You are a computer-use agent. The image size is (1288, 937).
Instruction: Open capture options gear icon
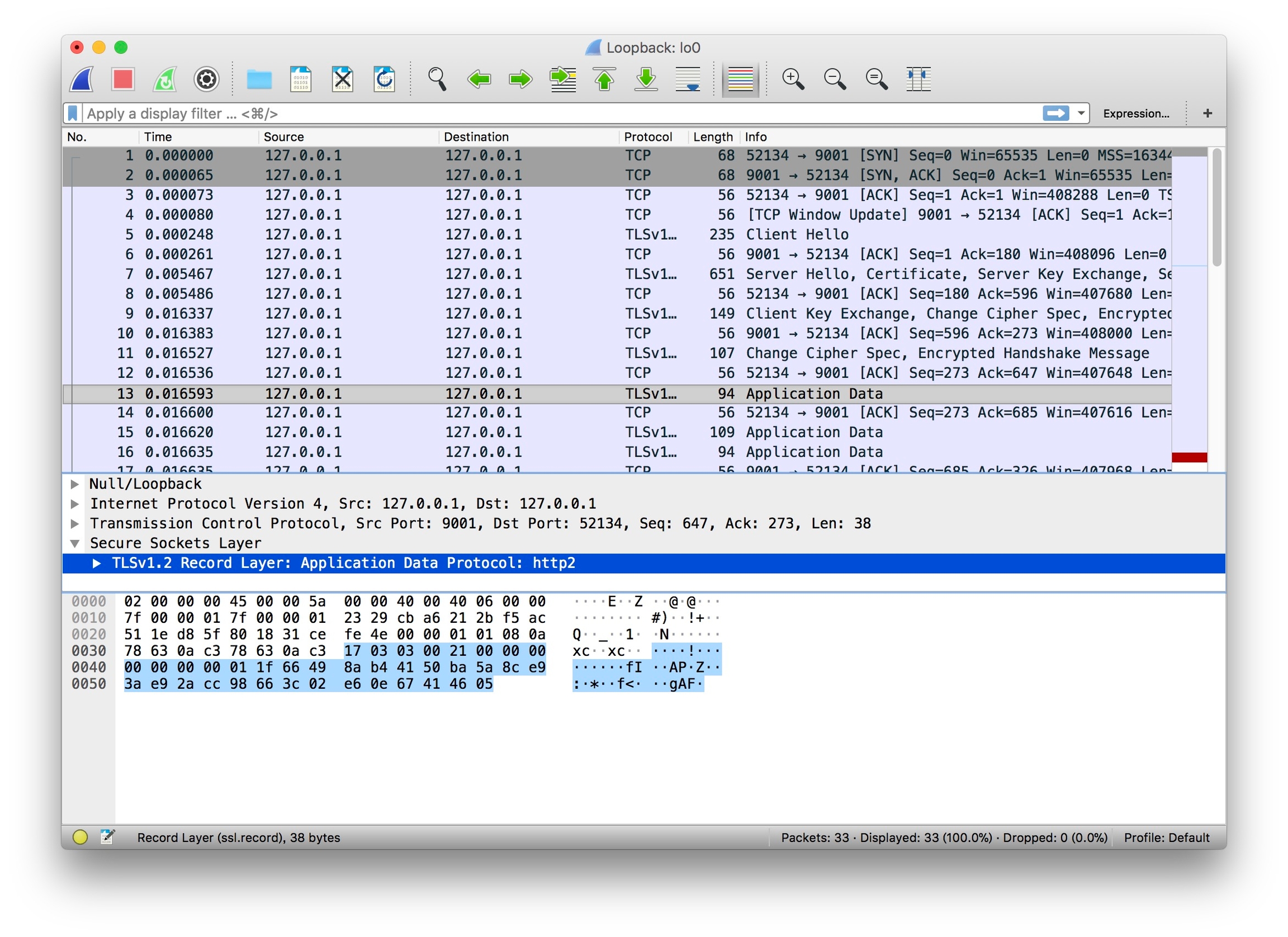click(206, 79)
